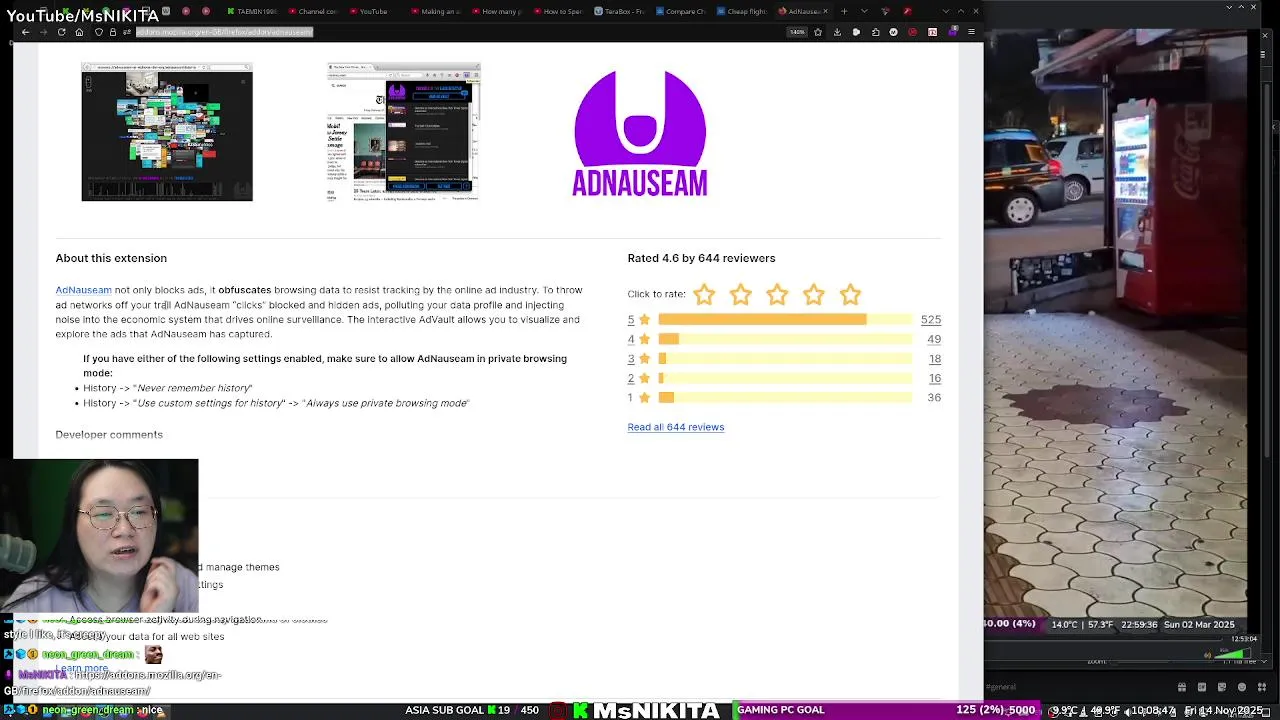Open the 18 three-star reviews count
The width and height of the screenshot is (1280, 720).
pyautogui.click(x=935, y=359)
